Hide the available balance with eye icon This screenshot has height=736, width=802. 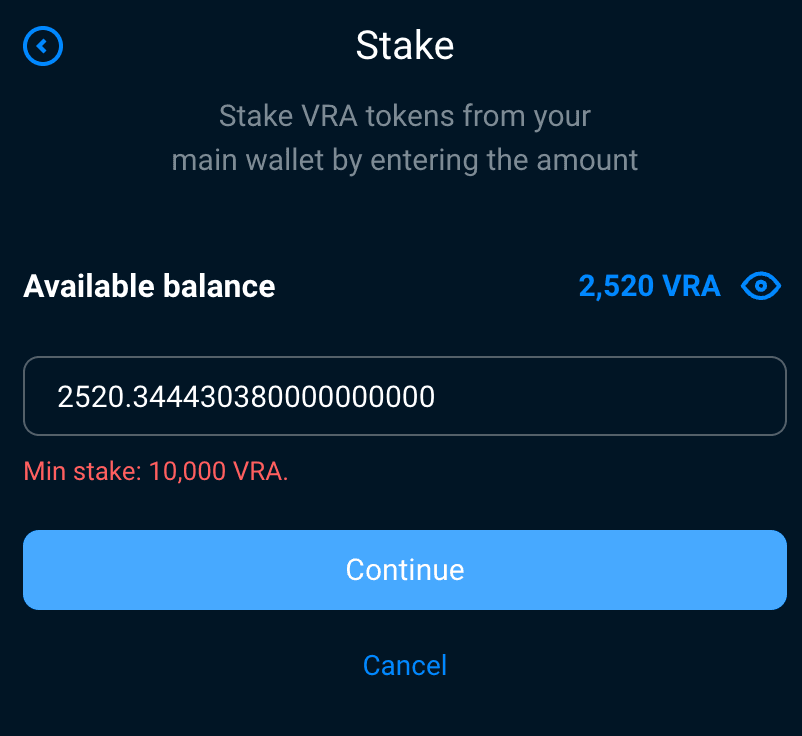coord(761,286)
